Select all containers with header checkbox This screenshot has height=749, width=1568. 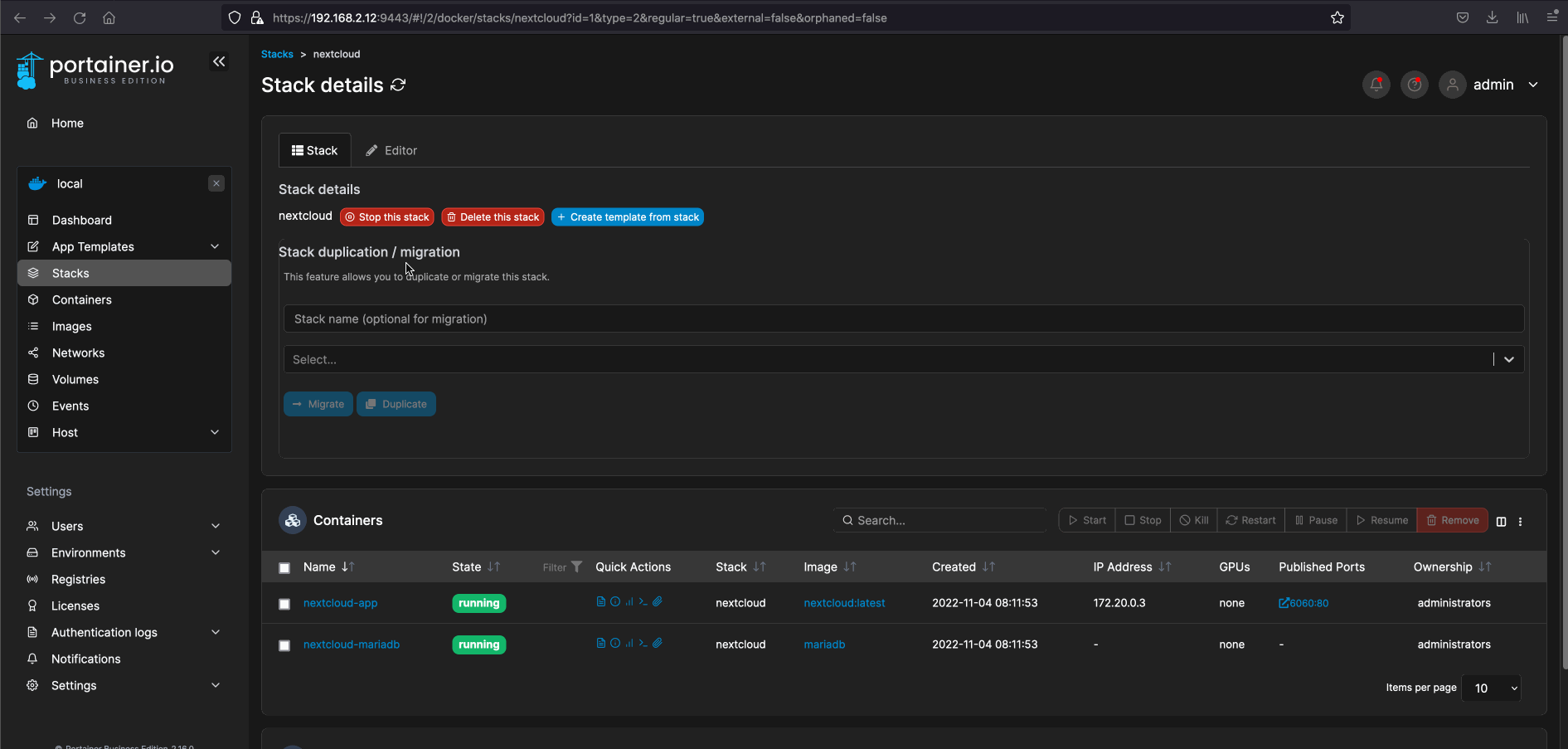284,567
